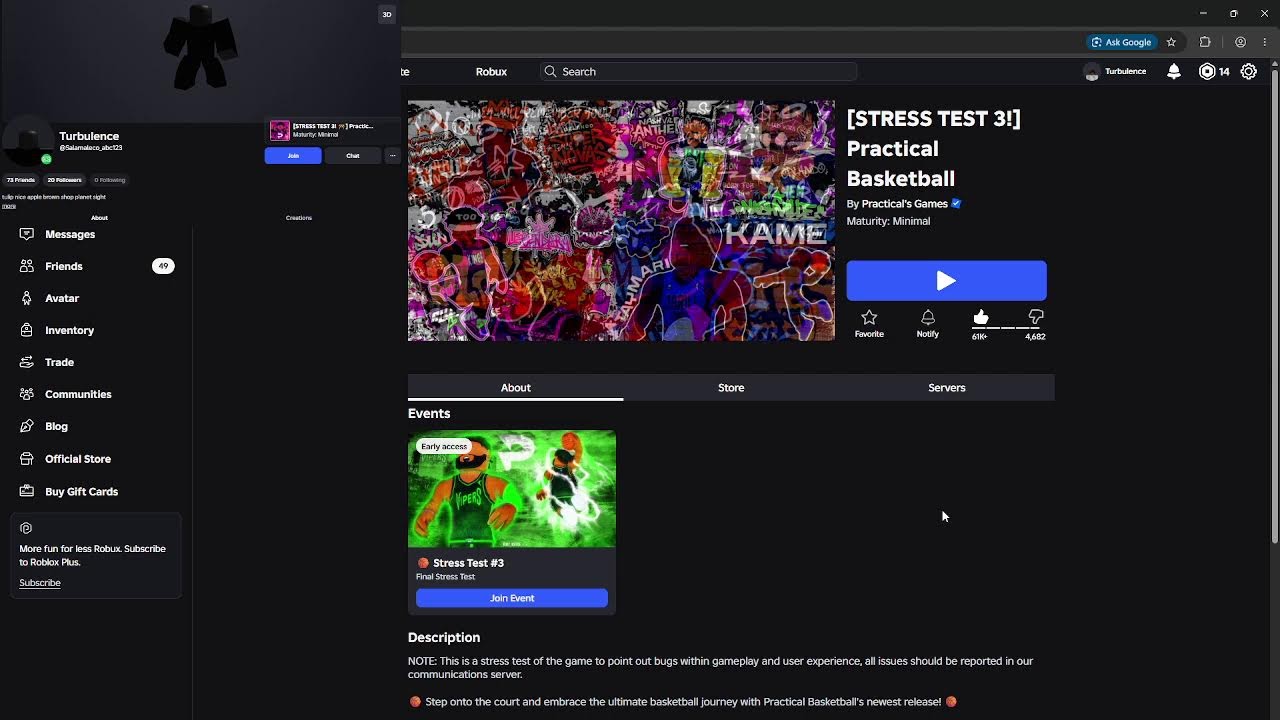Click the notifications bell in Roblox header
The height and width of the screenshot is (720, 1280).
pyautogui.click(x=1174, y=71)
